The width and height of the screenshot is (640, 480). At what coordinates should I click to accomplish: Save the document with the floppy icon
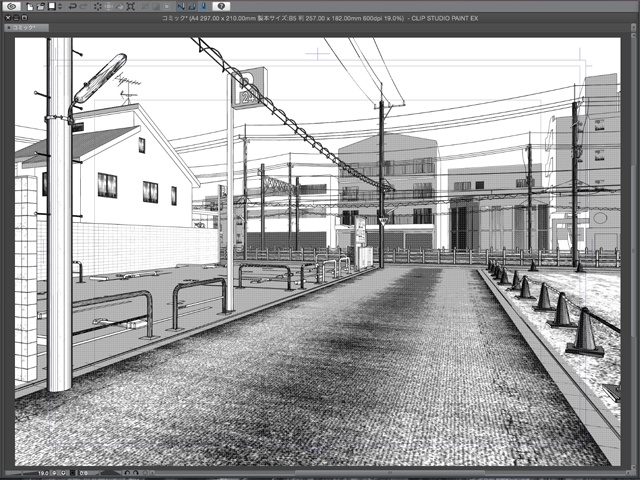[52, 7]
